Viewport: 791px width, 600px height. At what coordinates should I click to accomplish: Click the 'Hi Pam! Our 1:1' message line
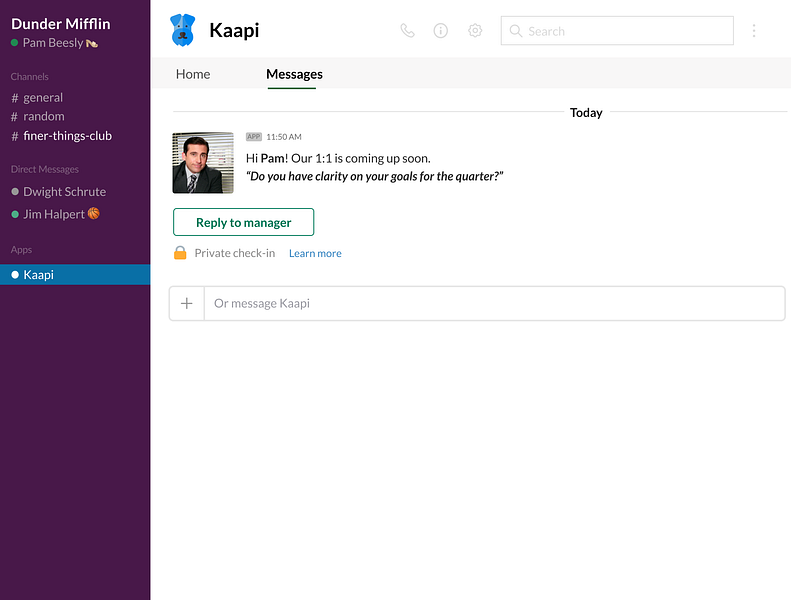(338, 158)
